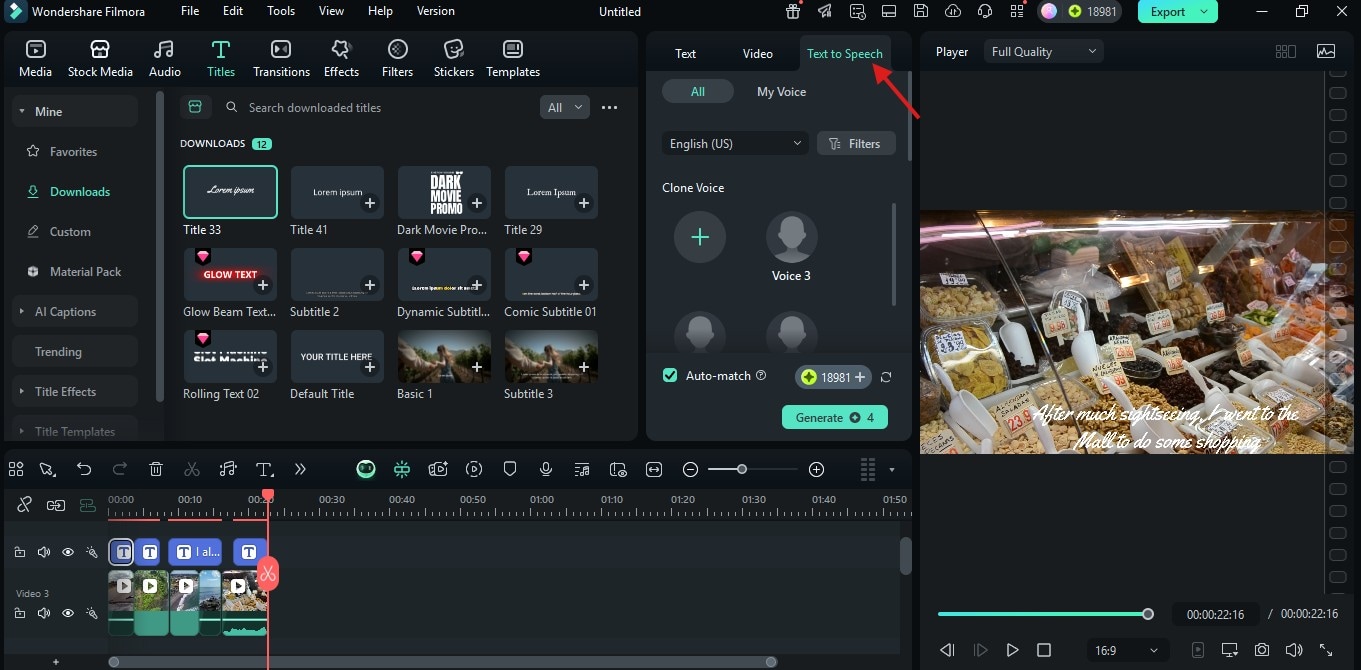Image resolution: width=1361 pixels, height=670 pixels.
Task: Open the Tools menu
Action: (281, 11)
